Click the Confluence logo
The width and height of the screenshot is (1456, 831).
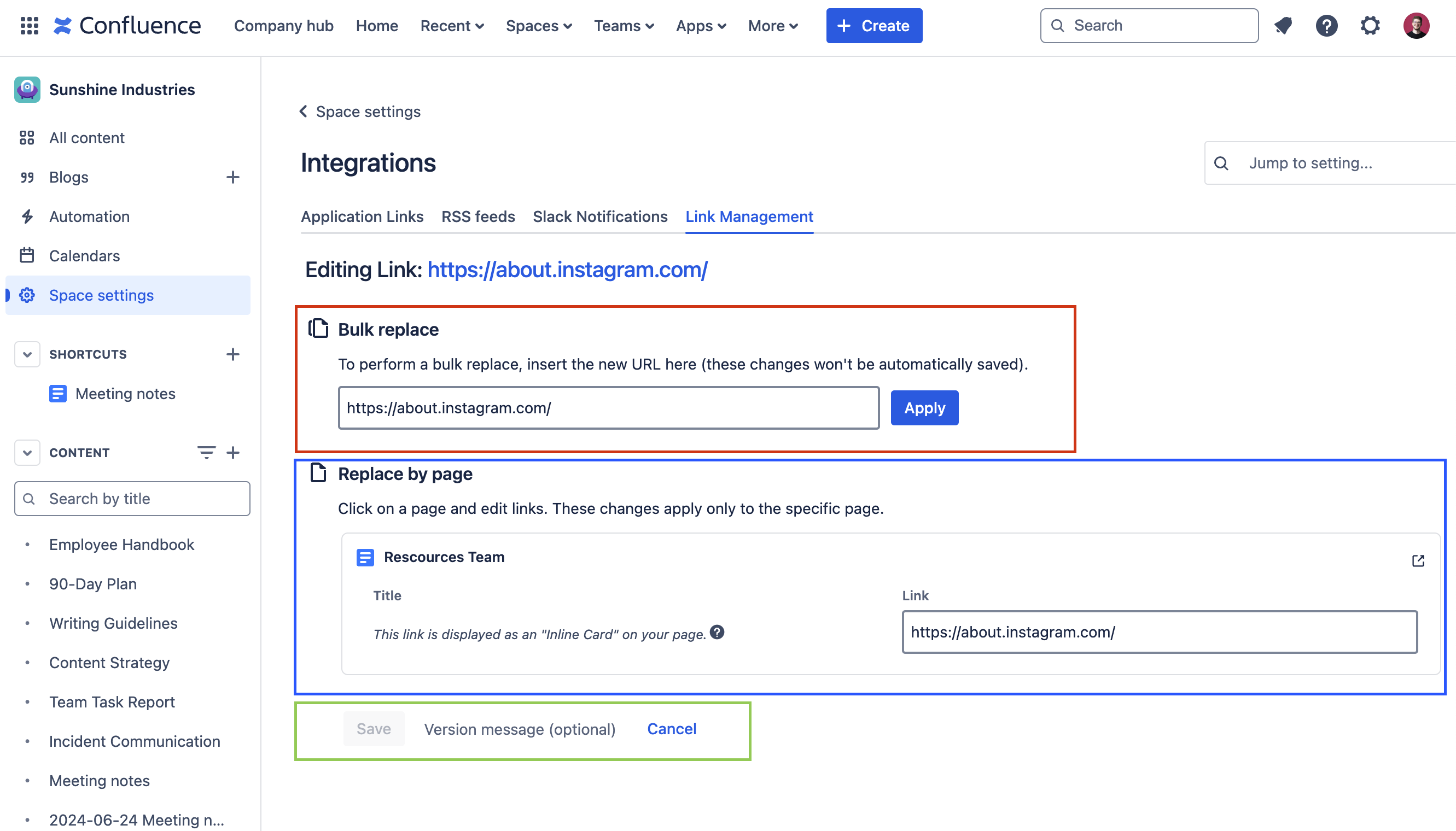127,26
